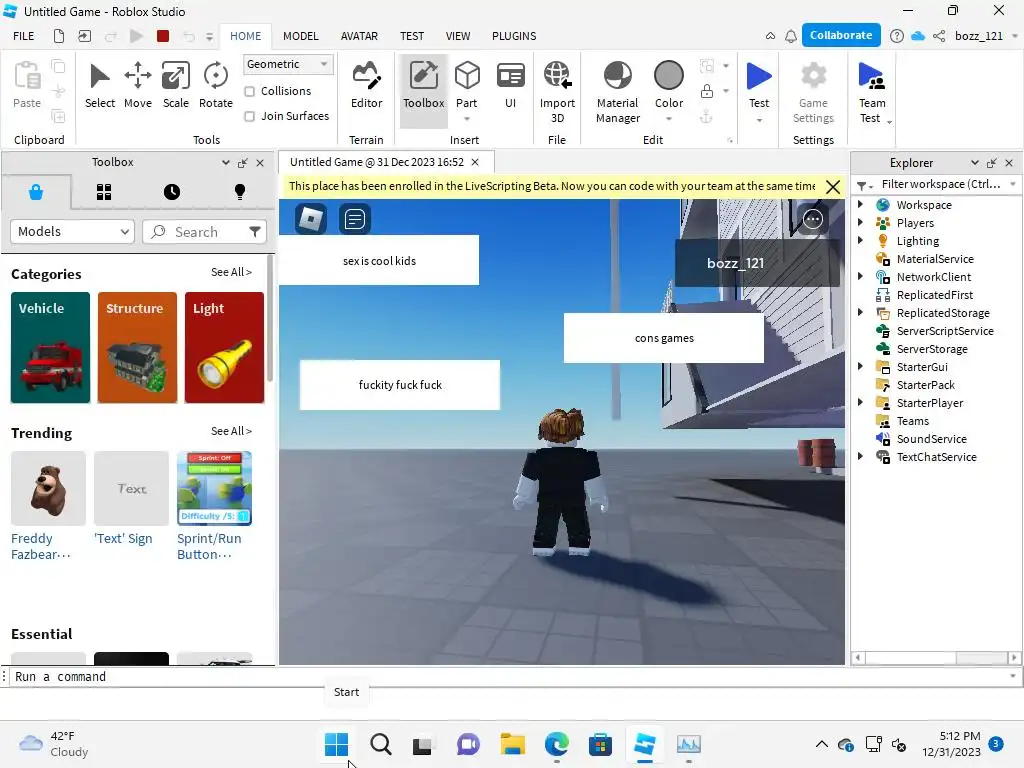This screenshot has height=768, width=1024.
Task: Open the Light category tile
Action: pos(224,347)
